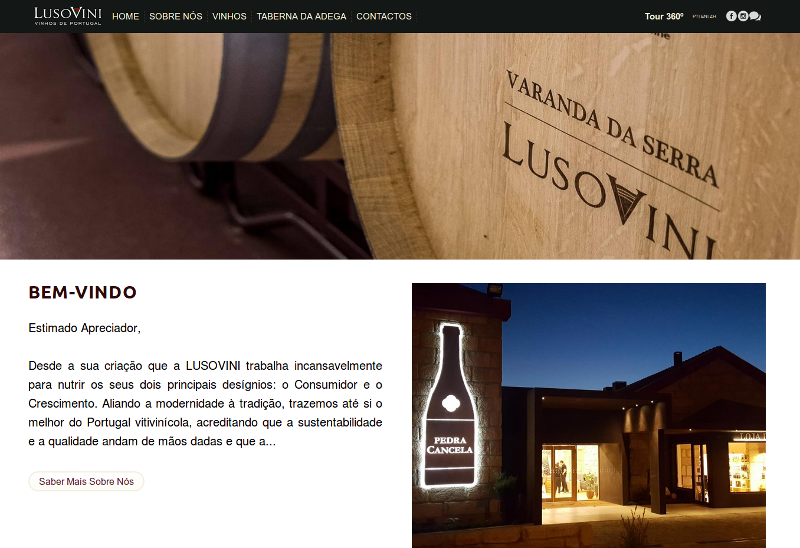The width and height of the screenshot is (800, 548).
Task: Open the chat bubbles icon
Action: point(755,16)
